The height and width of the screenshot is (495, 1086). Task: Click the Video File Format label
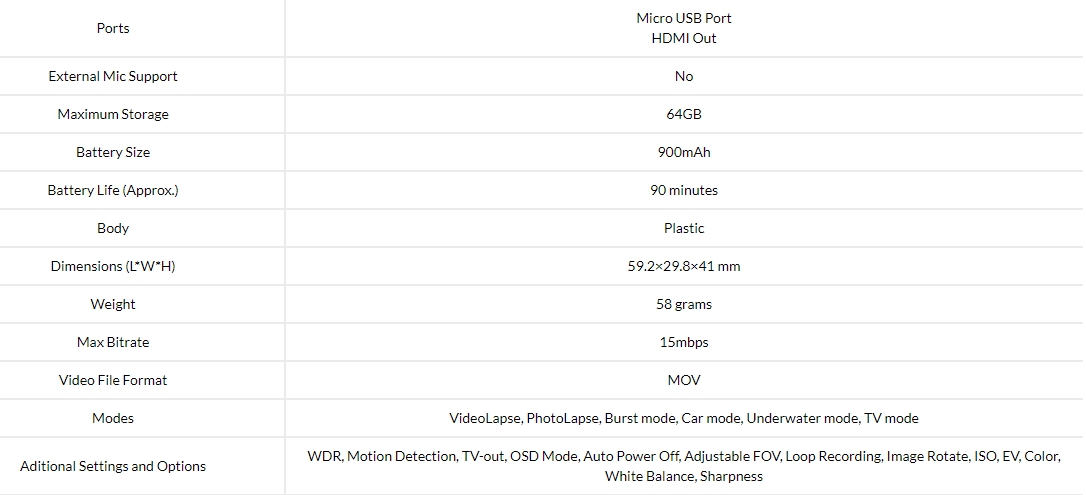pyautogui.click(x=113, y=380)
